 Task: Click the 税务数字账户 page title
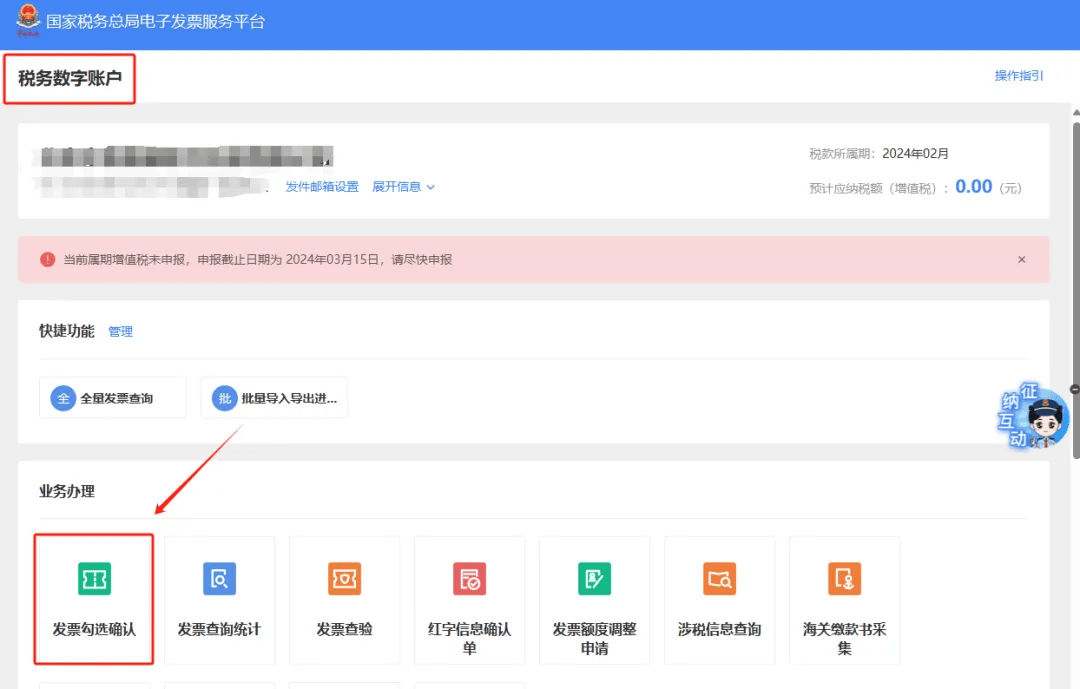pos(70,79)
